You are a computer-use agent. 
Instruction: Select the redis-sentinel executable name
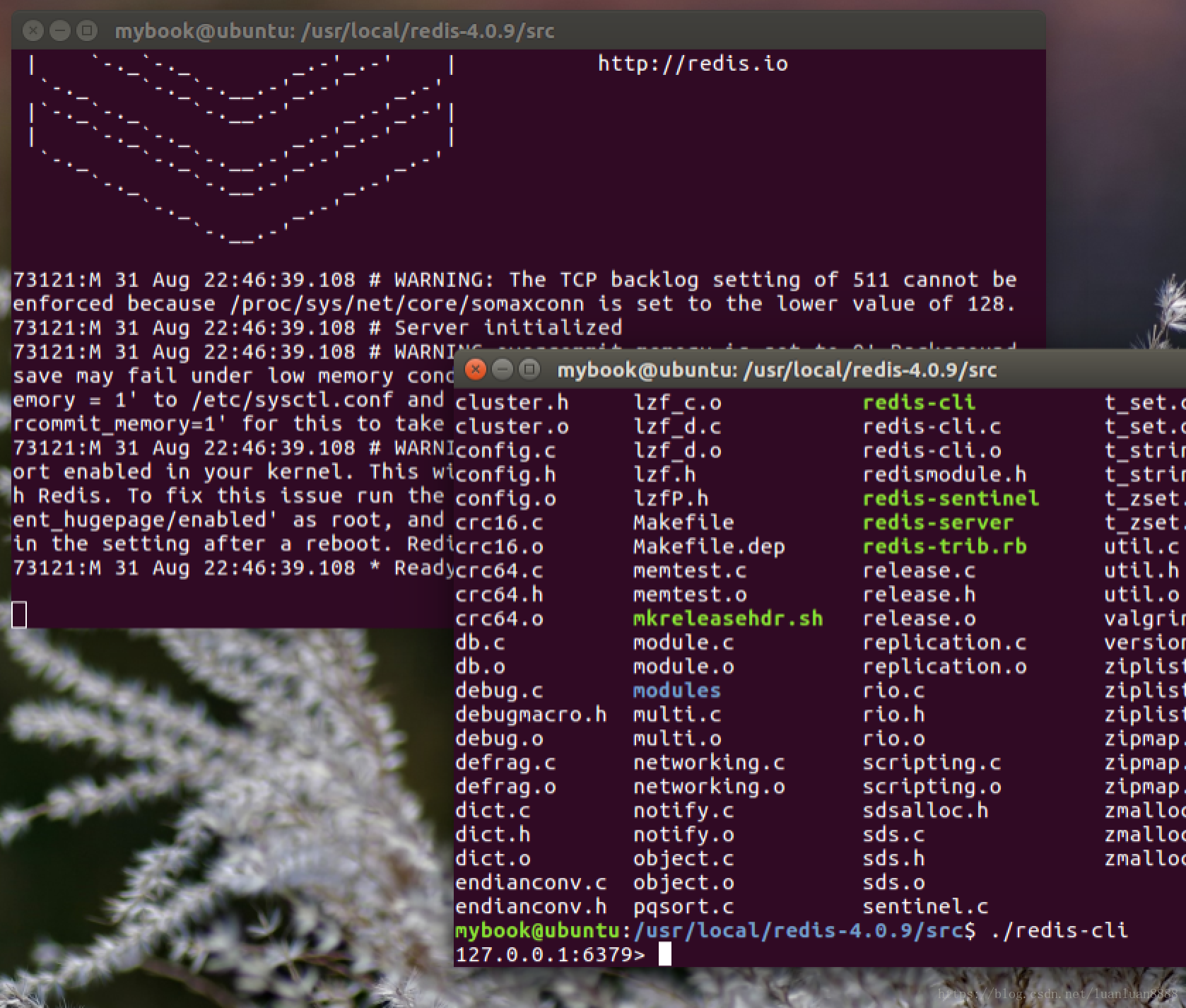[x=951, y=498]
